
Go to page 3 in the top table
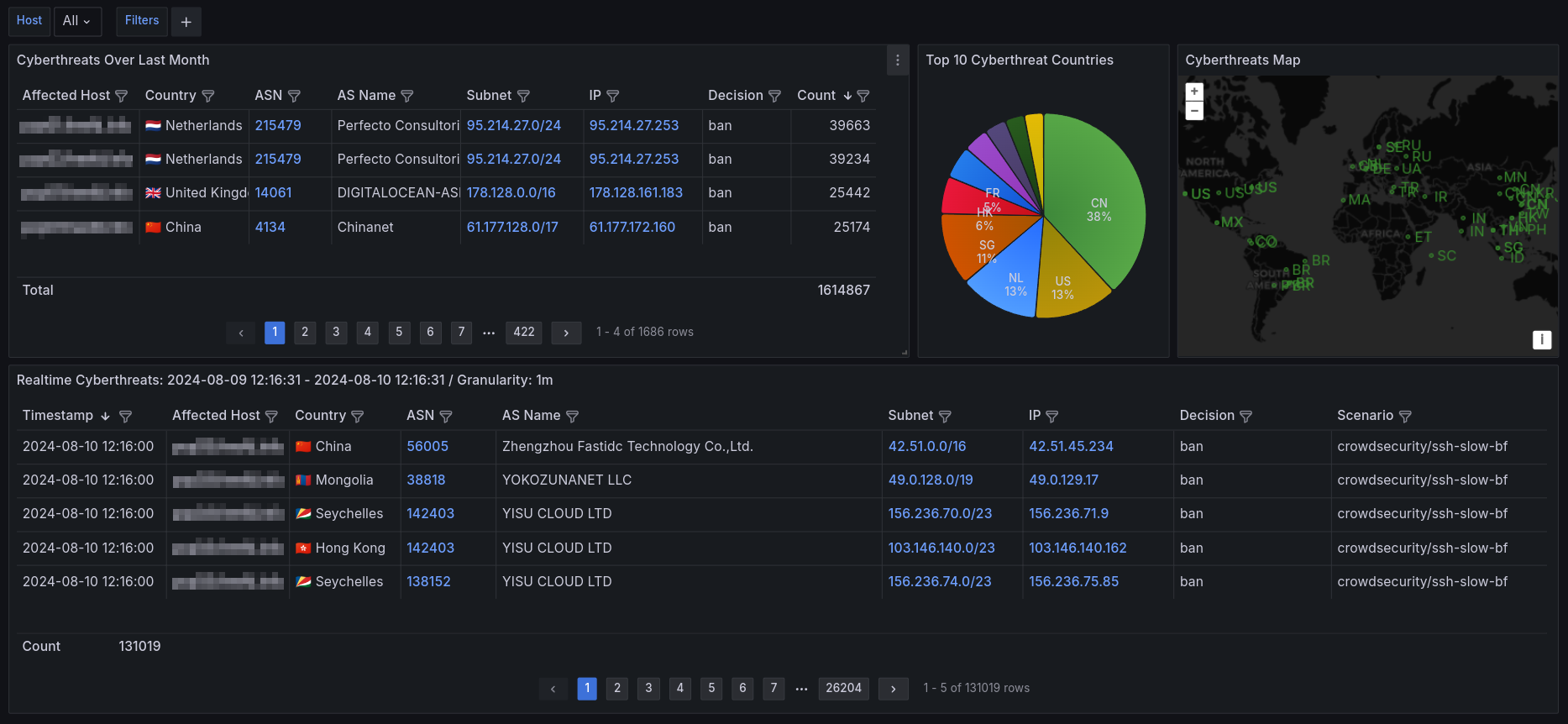[x=336, y=333]
